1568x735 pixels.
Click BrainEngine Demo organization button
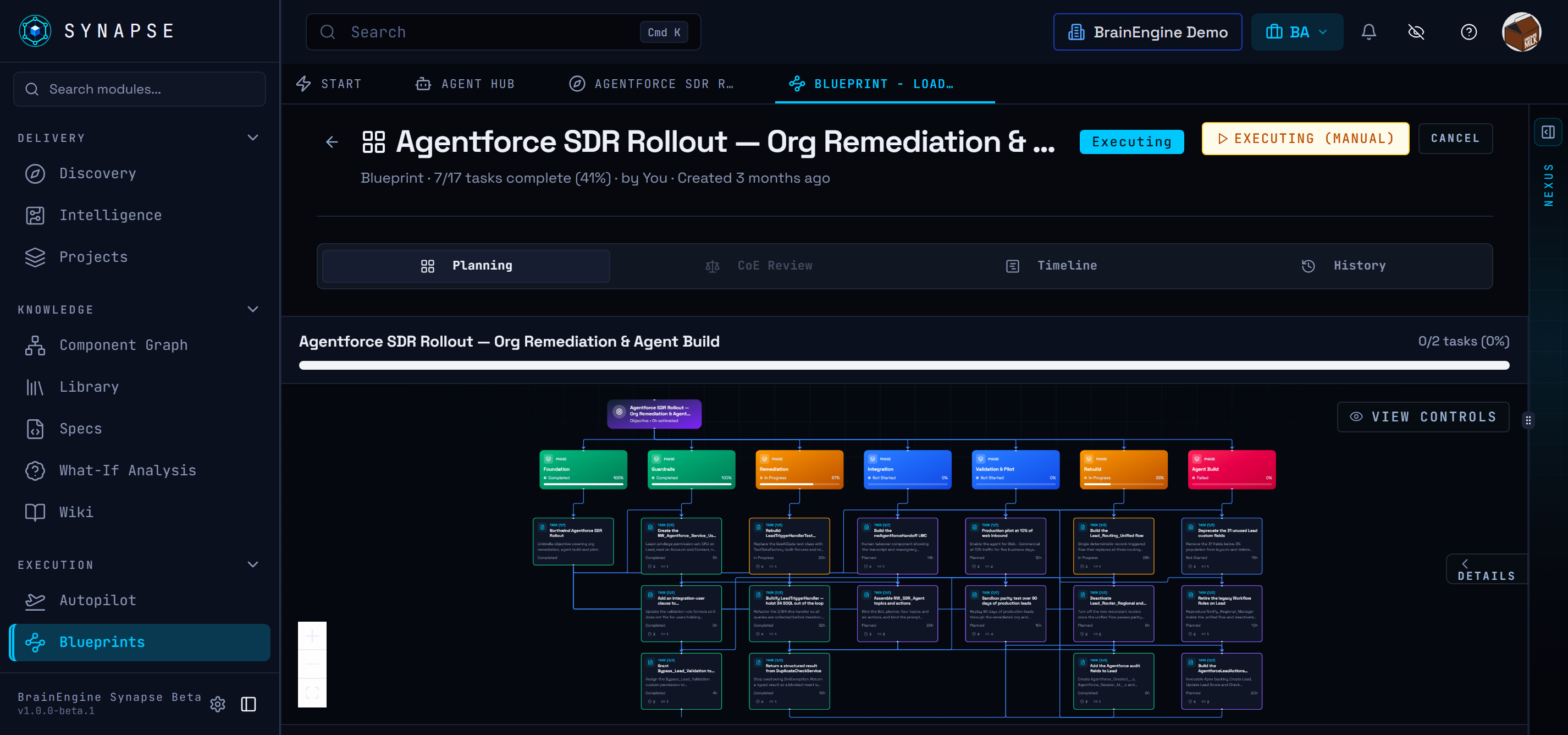1147,32
